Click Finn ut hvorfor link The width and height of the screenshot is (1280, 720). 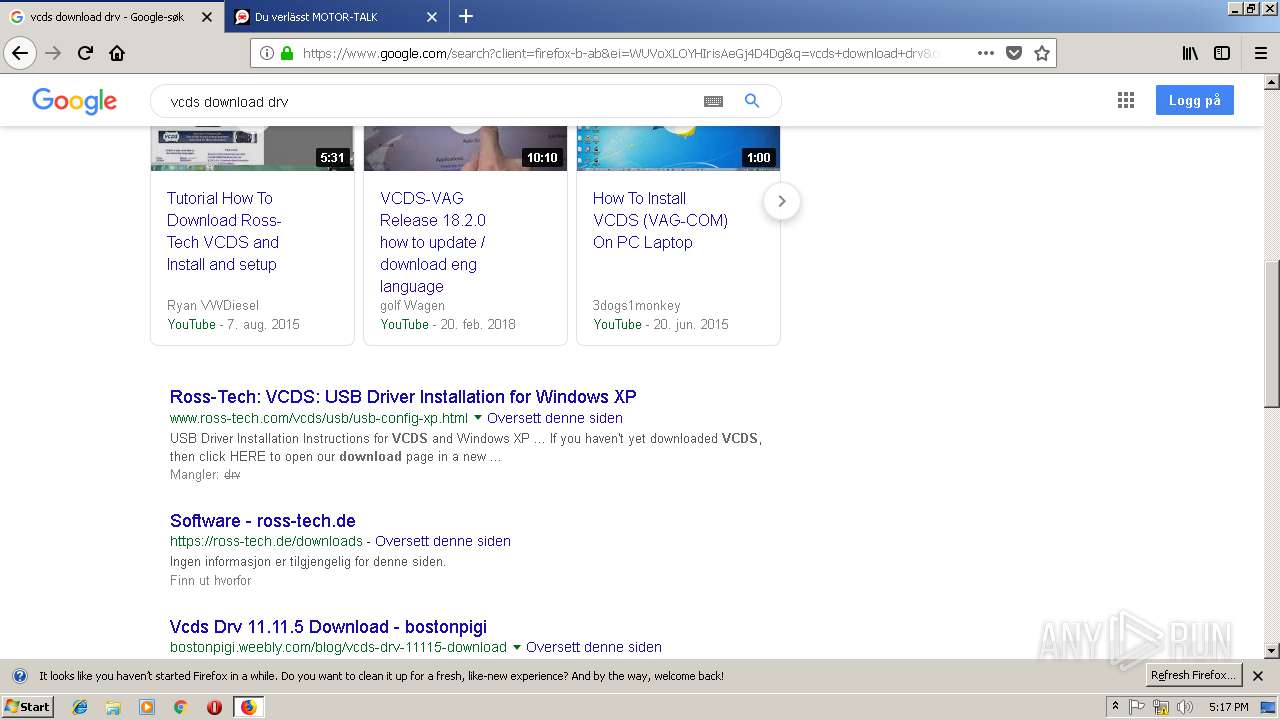pyautogui.click(x=210, y=580)
